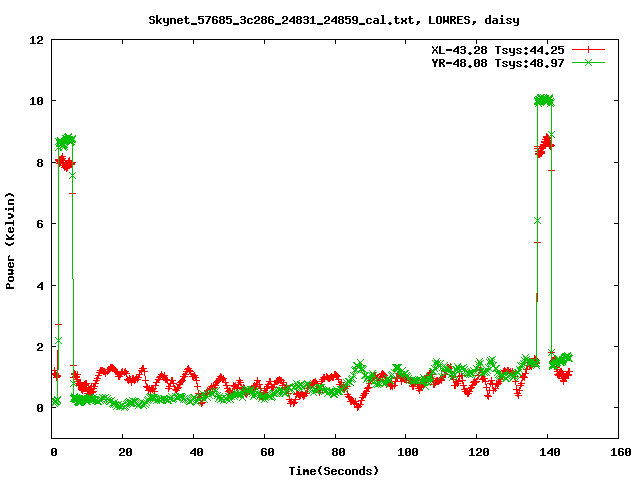Click the x-axis tick label 20
640x480 pixels.
(x=125, y=452)
